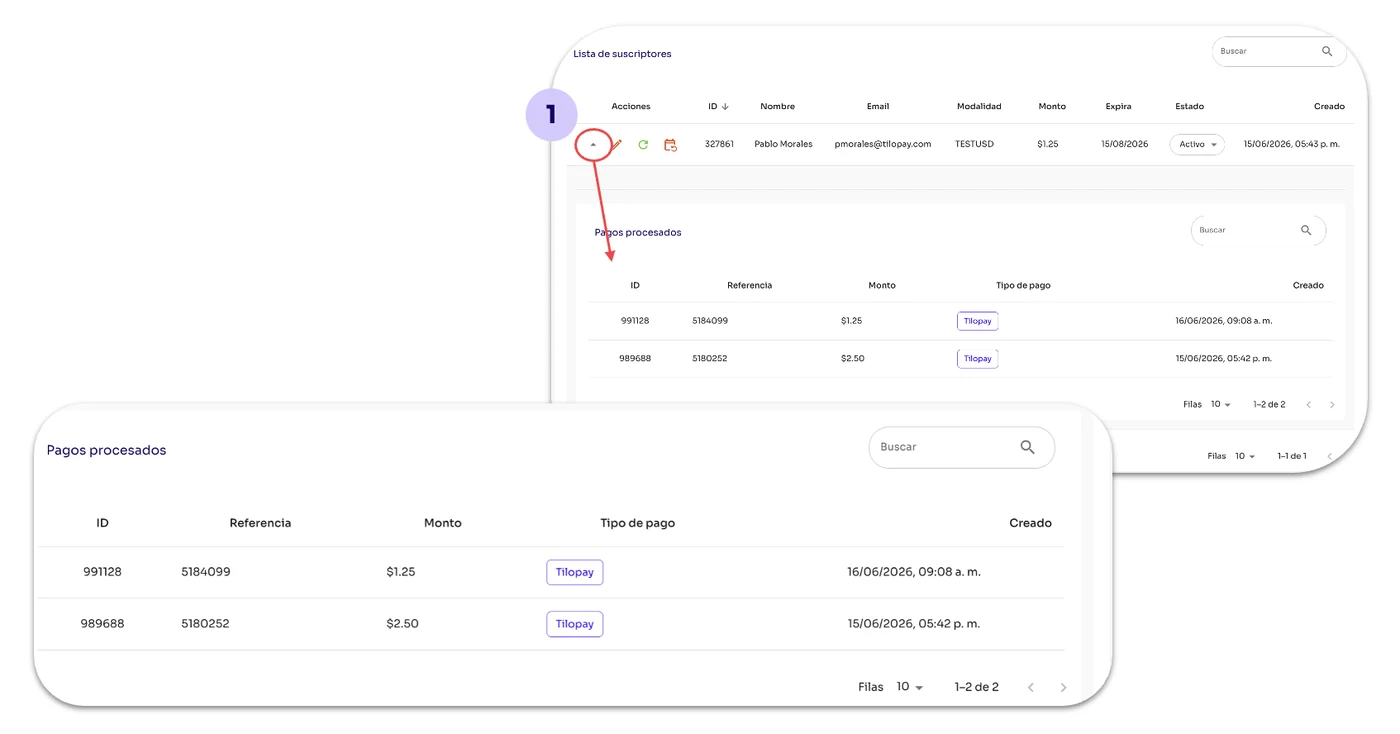Image resolution: width=1400 pixels, height=734 pixels.
Task: Open the Filas 10 dropdown beside 1–1 de 1
Action: 1245,456
